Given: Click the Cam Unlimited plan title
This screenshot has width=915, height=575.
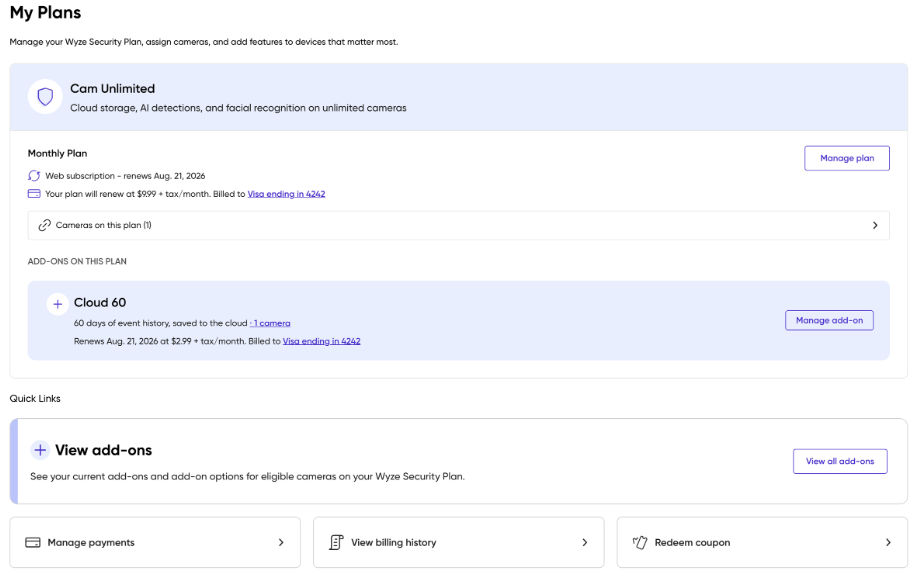Looking at the screenshot, I should tap(113, 89).
